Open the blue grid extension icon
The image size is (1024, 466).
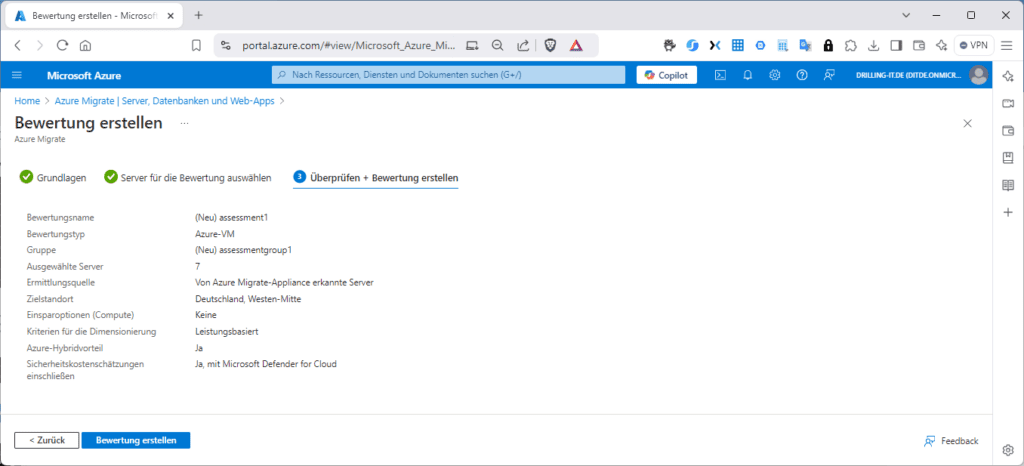point(738,46)
